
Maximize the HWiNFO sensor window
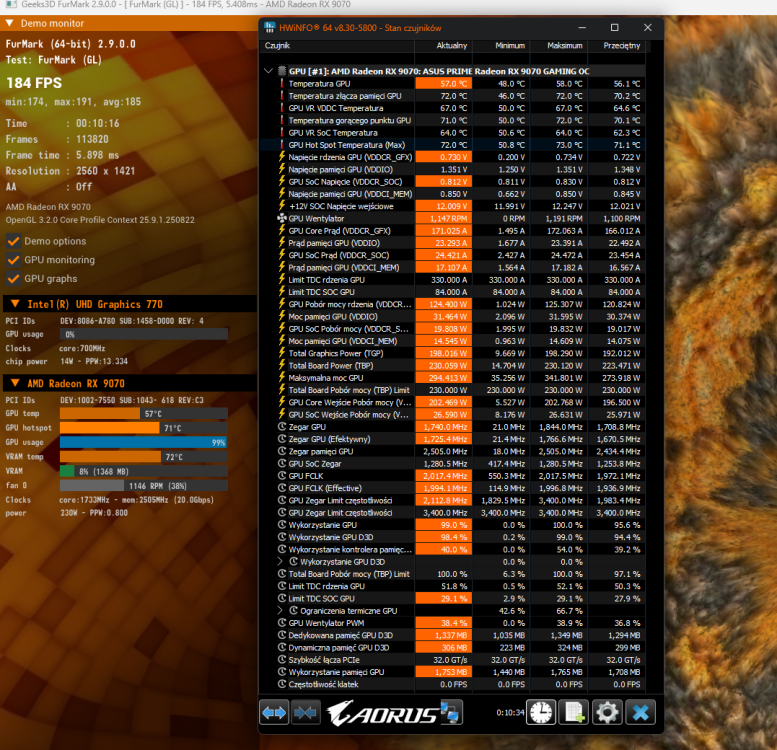(614, 28)
